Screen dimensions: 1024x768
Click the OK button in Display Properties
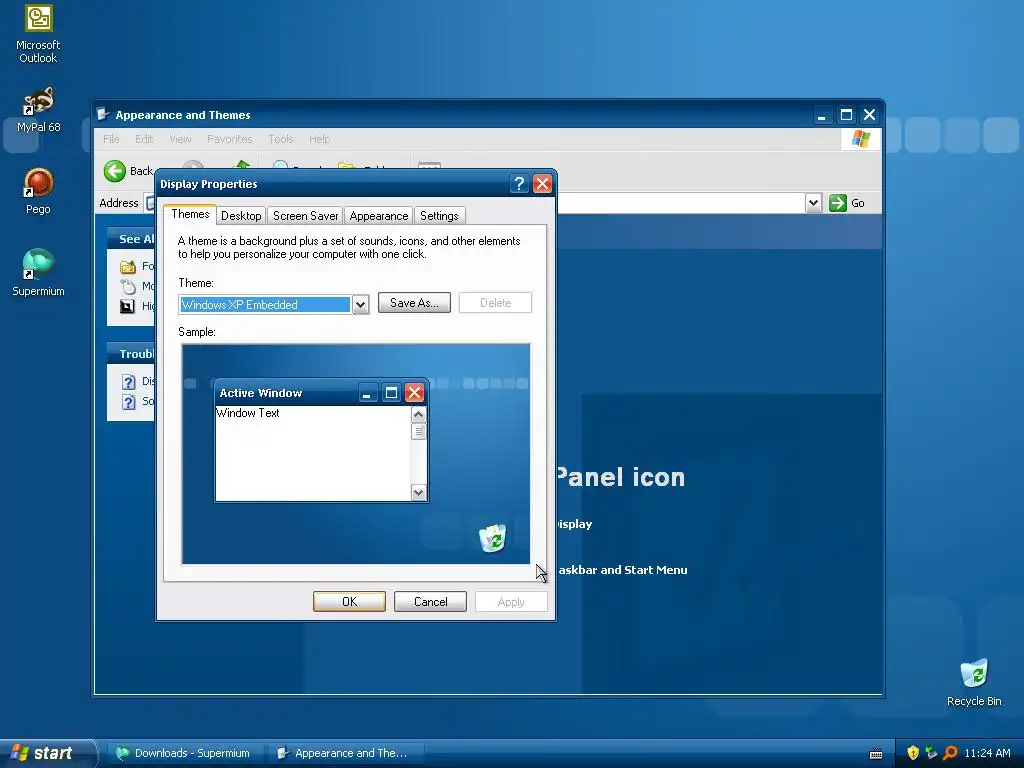coord(349,601)
